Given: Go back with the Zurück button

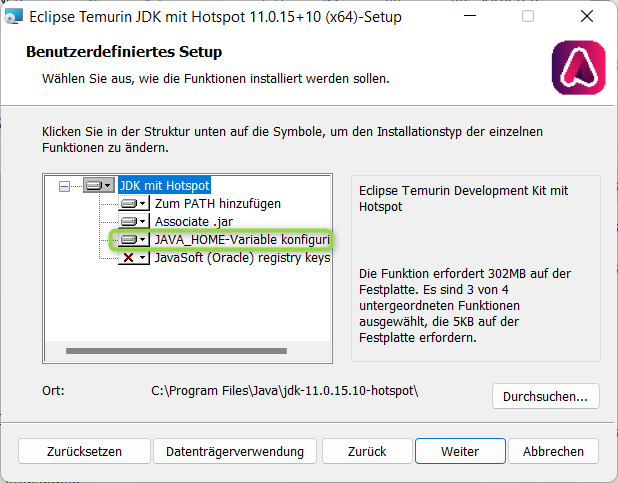Looking at the screenshot, I should 367,451.
